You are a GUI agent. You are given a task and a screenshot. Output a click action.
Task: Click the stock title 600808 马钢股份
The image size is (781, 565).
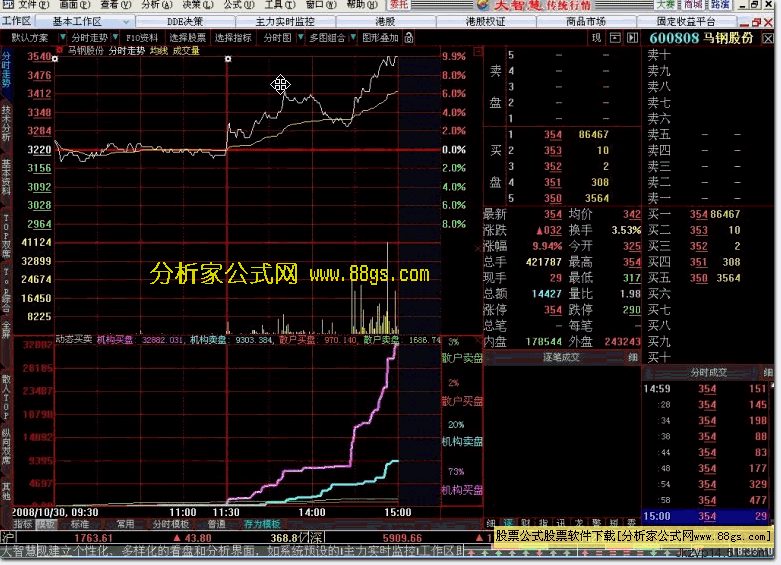coord(701,38)
